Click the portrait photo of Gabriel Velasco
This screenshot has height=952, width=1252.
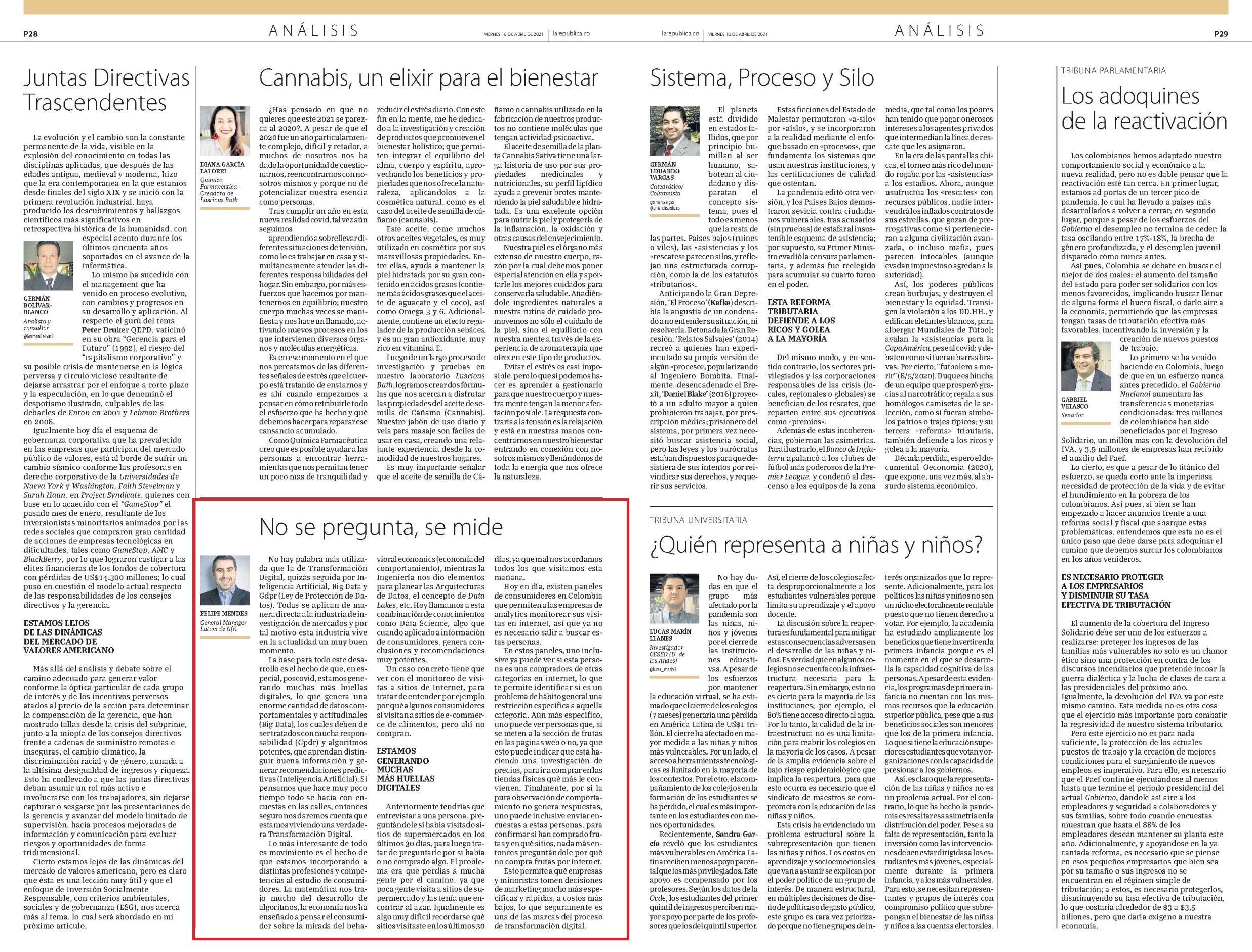click(x=1085, y=367)
